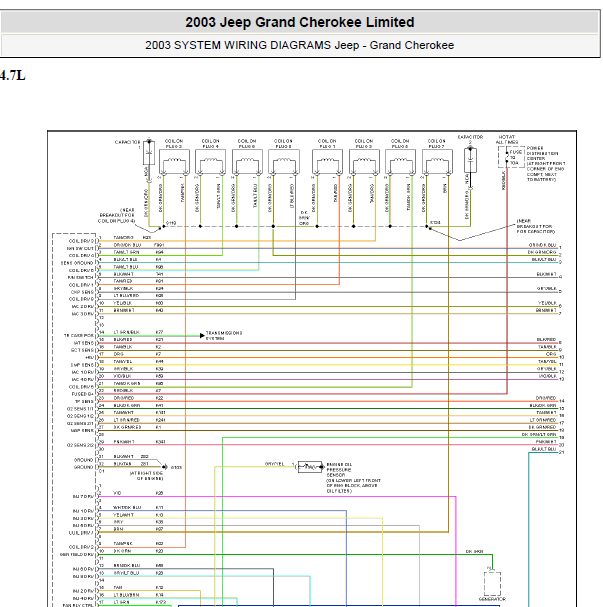This screenshot has width=603, height=607.
Task: Click the 'IAT SENS' pin label
Action: pyautogui.click(x=84, y=343)
